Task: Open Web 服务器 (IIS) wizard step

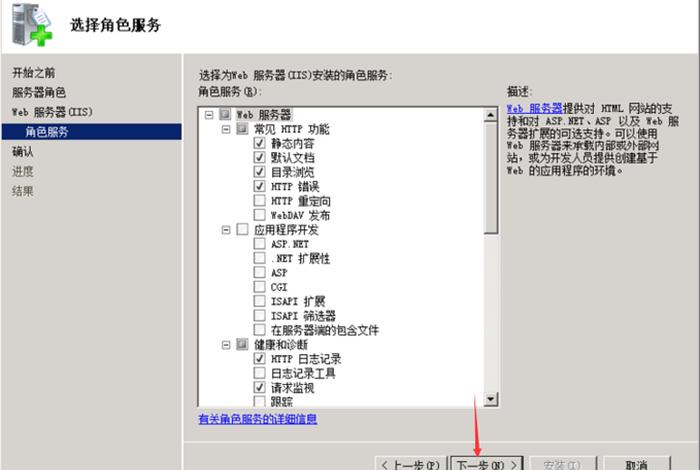Action: click(52, 112)
